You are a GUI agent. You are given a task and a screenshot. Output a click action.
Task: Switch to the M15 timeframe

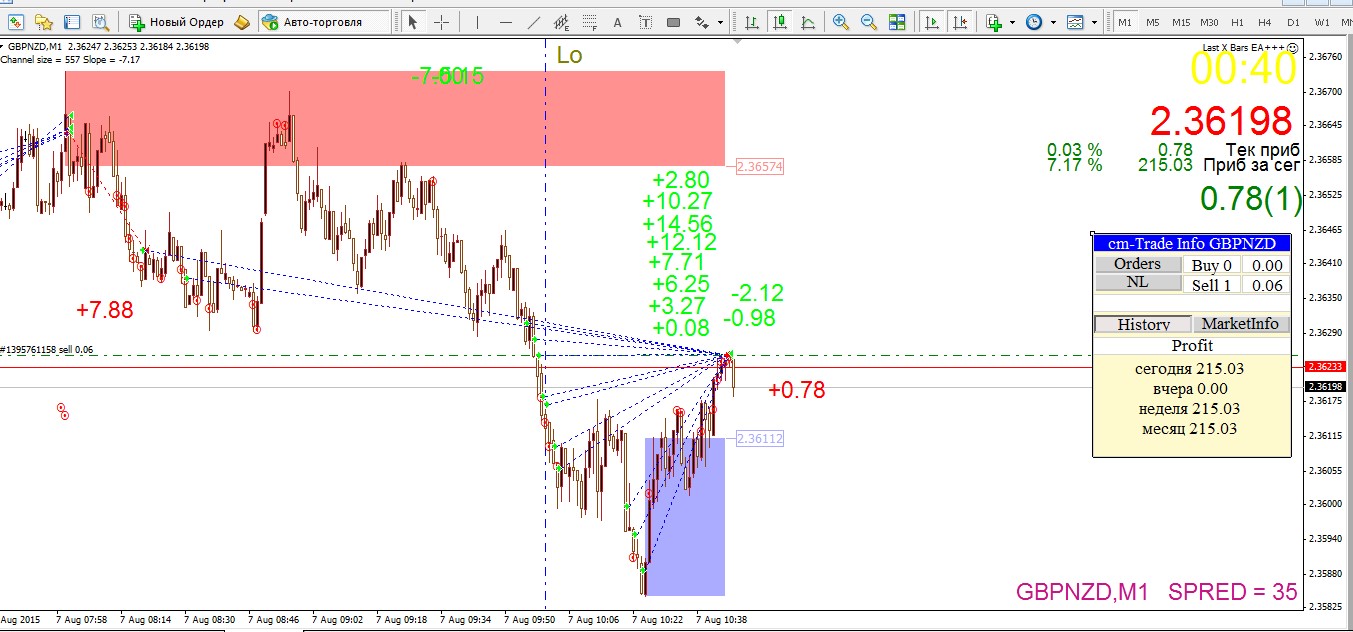(x=1181, y=21)
